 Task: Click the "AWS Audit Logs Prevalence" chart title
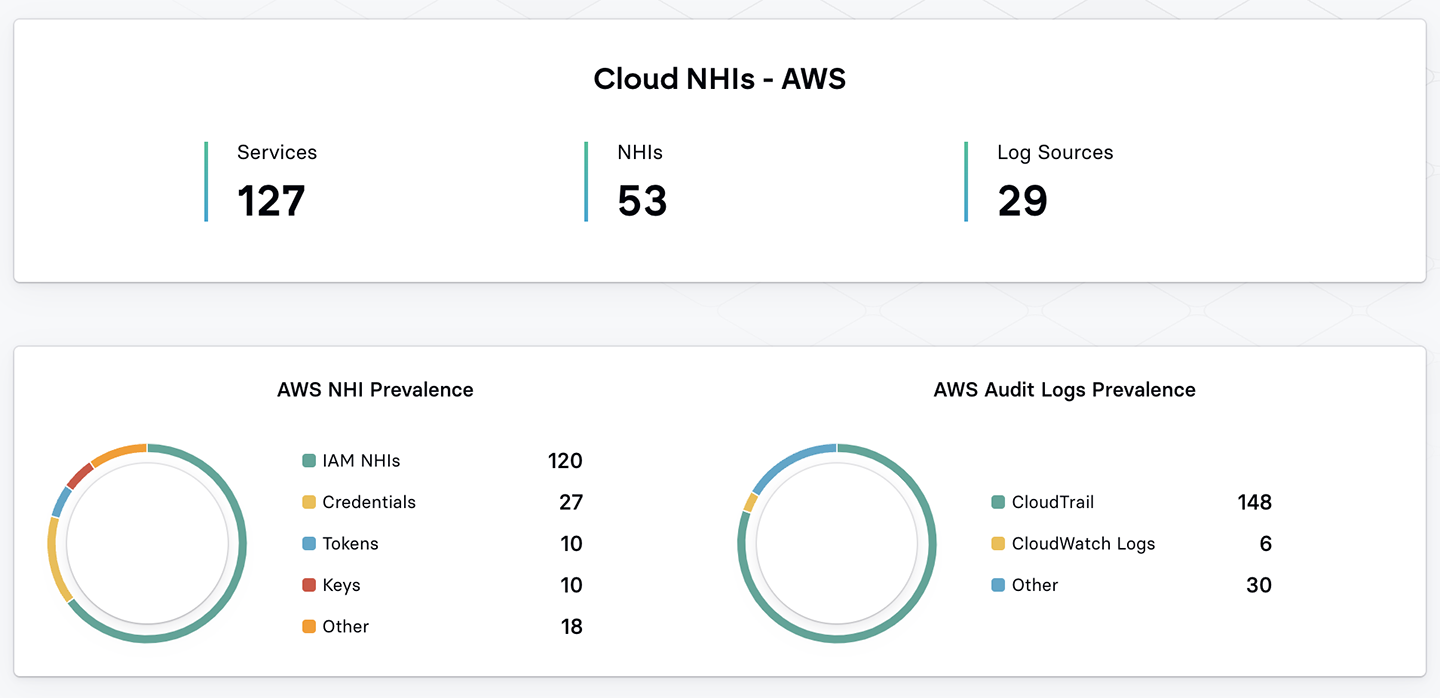[x=1064, y=390]
